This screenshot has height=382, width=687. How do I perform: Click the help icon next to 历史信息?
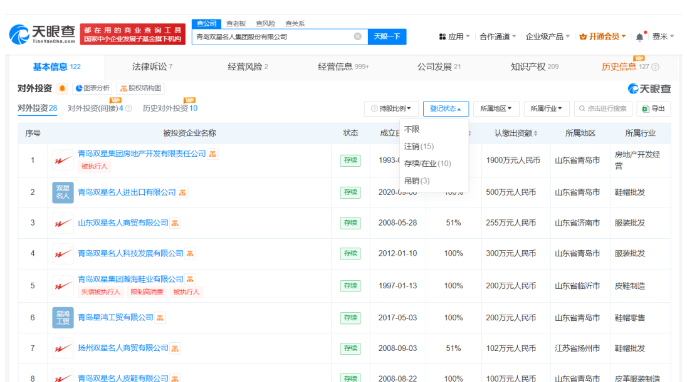click(655, 67)
